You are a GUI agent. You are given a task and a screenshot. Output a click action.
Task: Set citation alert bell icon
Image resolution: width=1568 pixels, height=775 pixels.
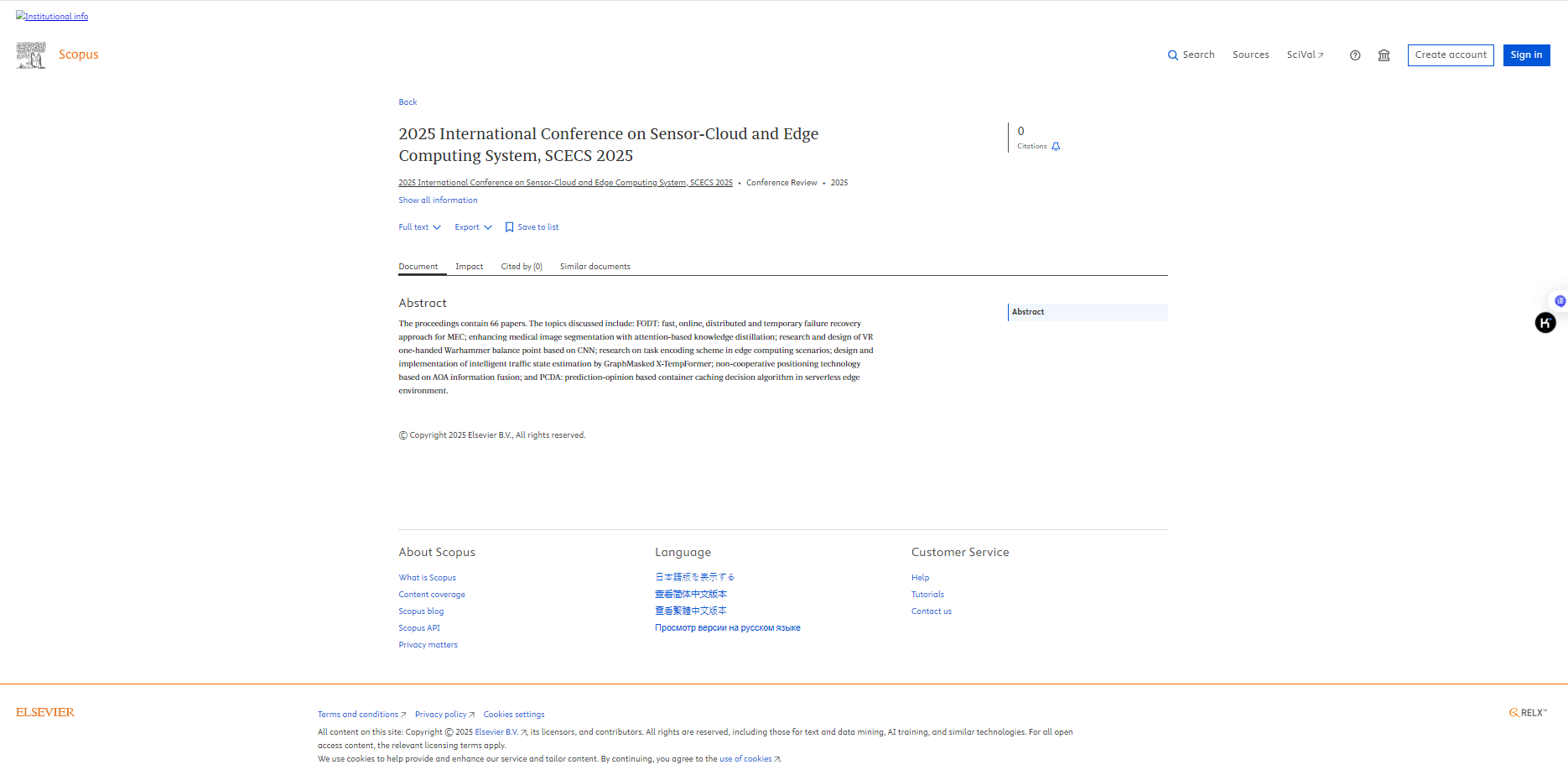tap(1056, 147)
